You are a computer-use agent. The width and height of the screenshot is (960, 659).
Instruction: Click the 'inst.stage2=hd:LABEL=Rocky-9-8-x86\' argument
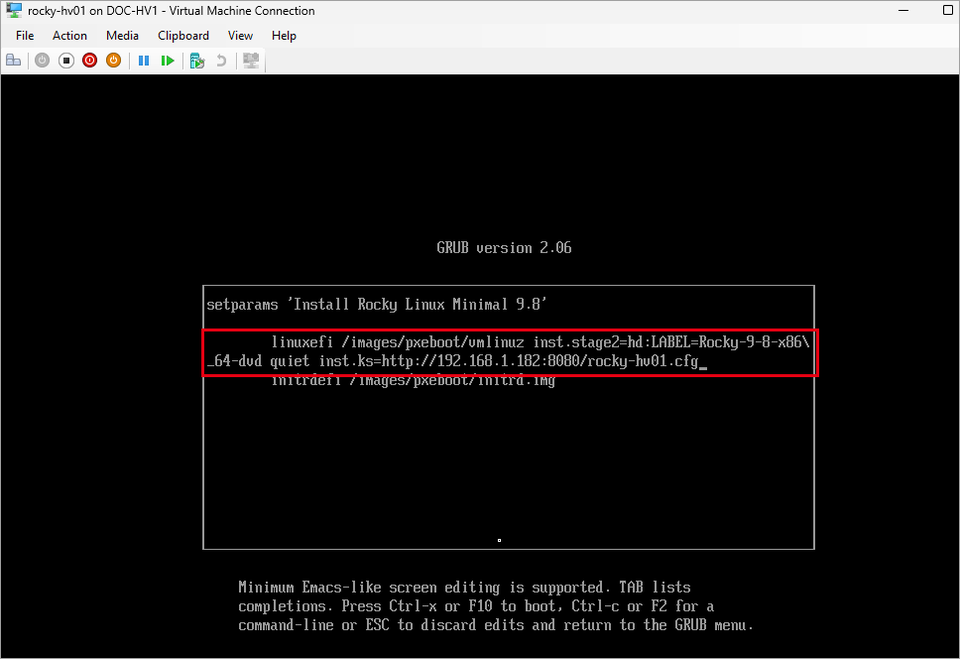[x=672, y=342]
